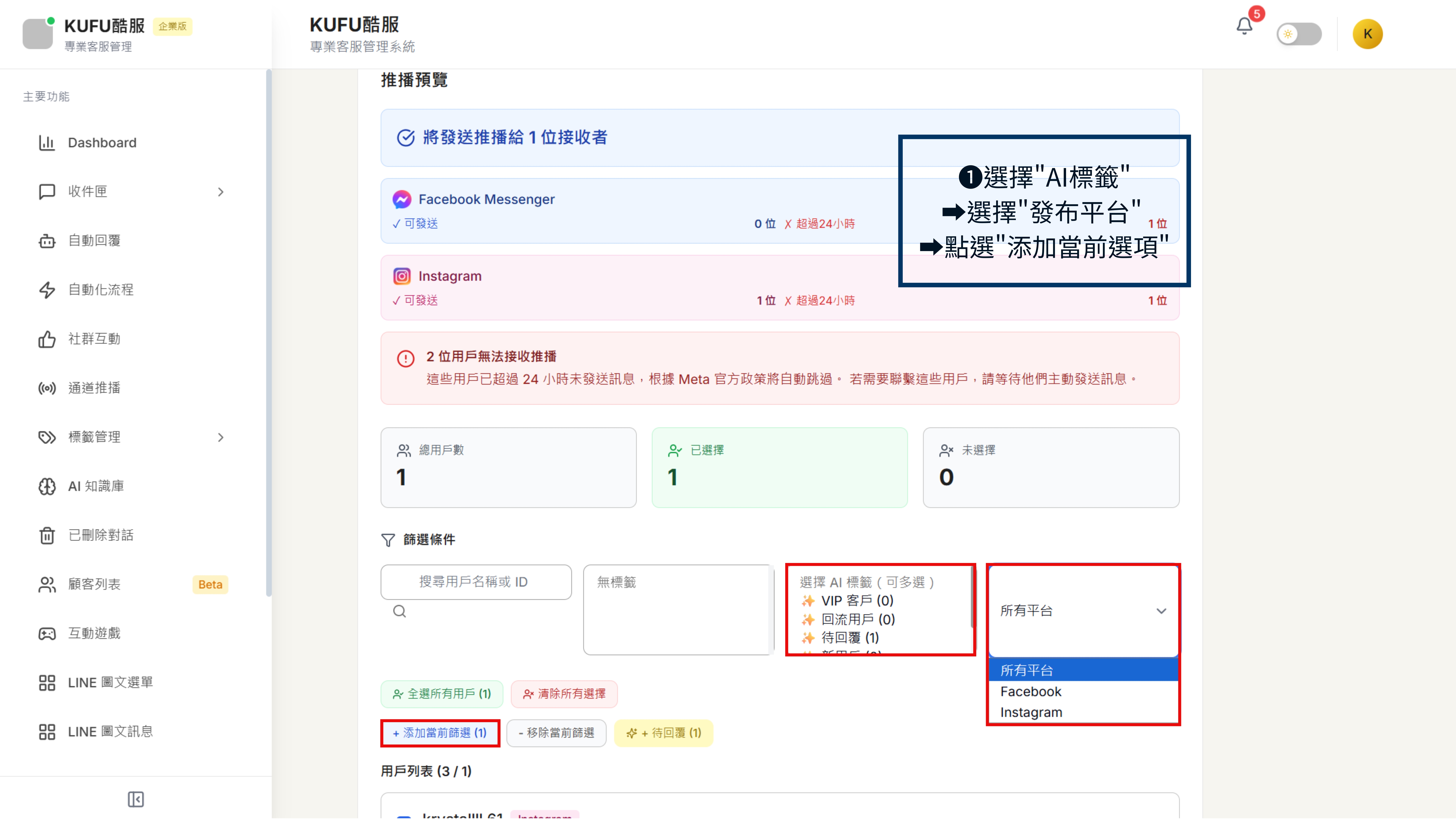The width and height of the screenshot is (1456, 819).
Task: Open Dashboard from the sidebar
Action: 102,142
